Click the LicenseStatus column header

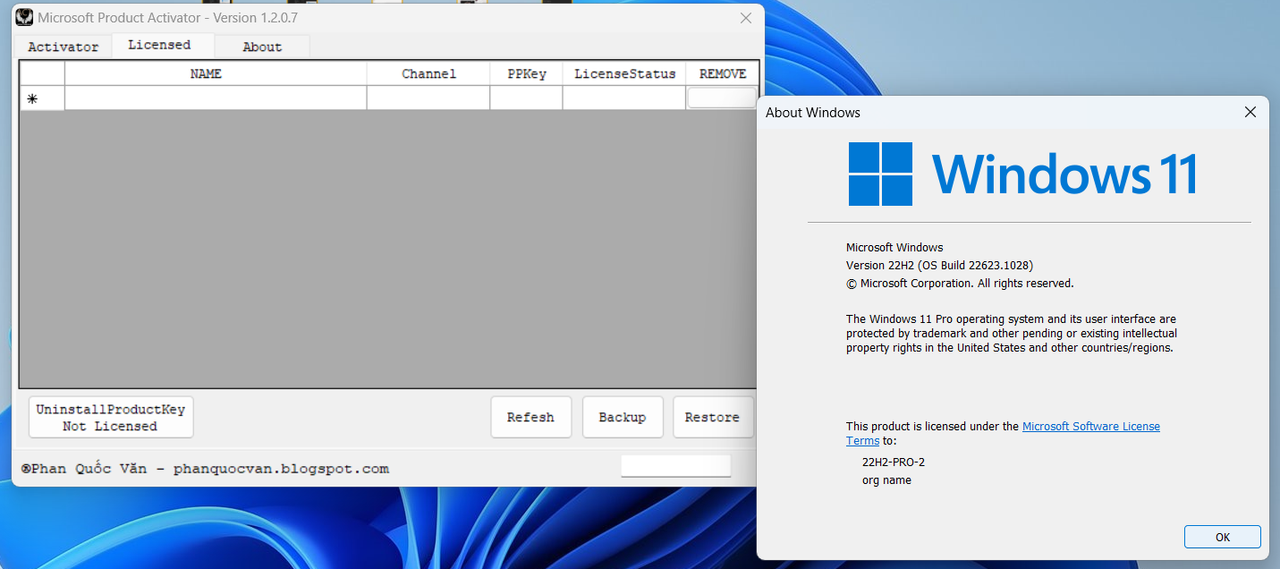tap(625, 74)
